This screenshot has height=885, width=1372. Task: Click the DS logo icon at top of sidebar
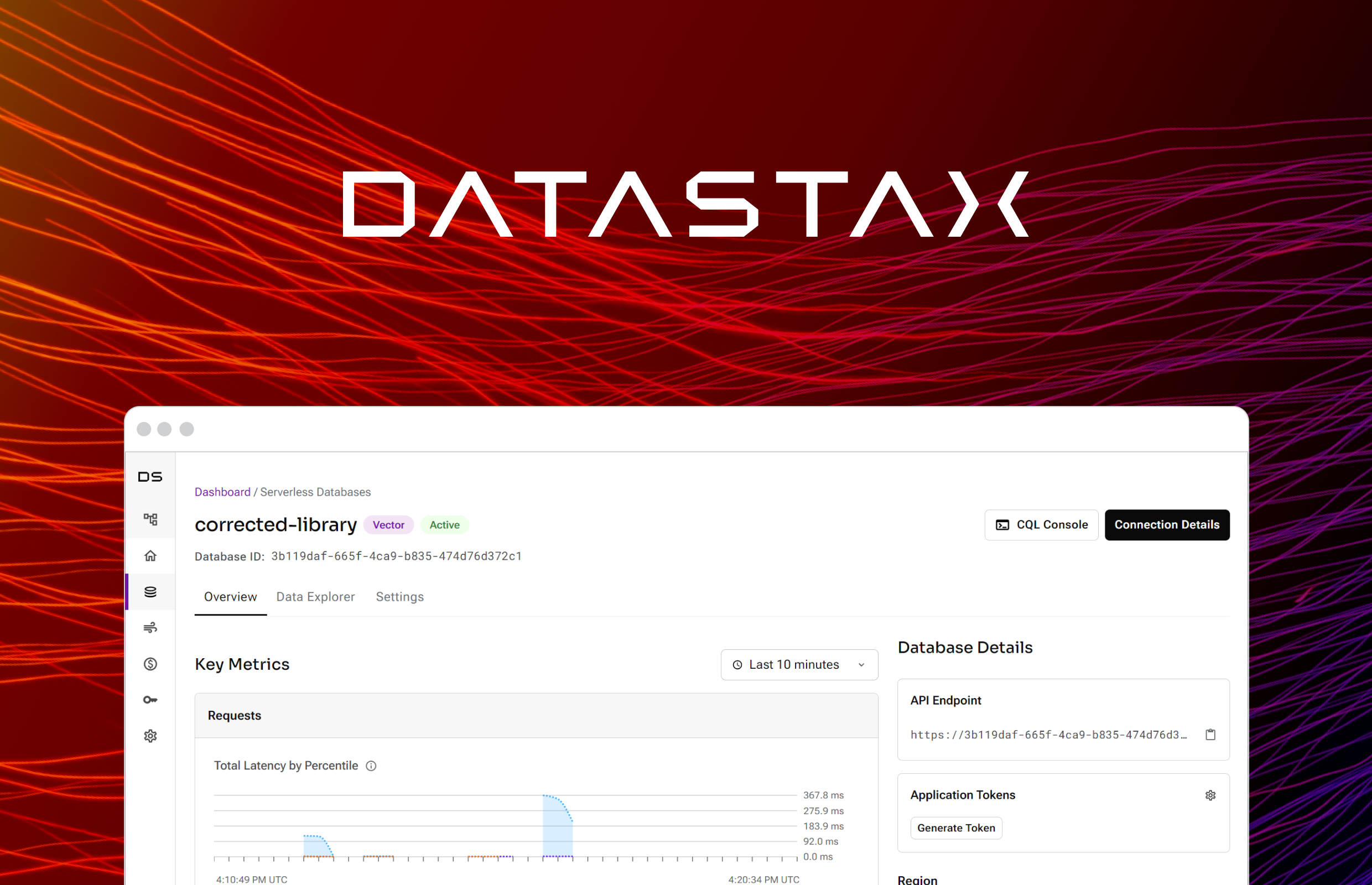click(x=150, y=477)
